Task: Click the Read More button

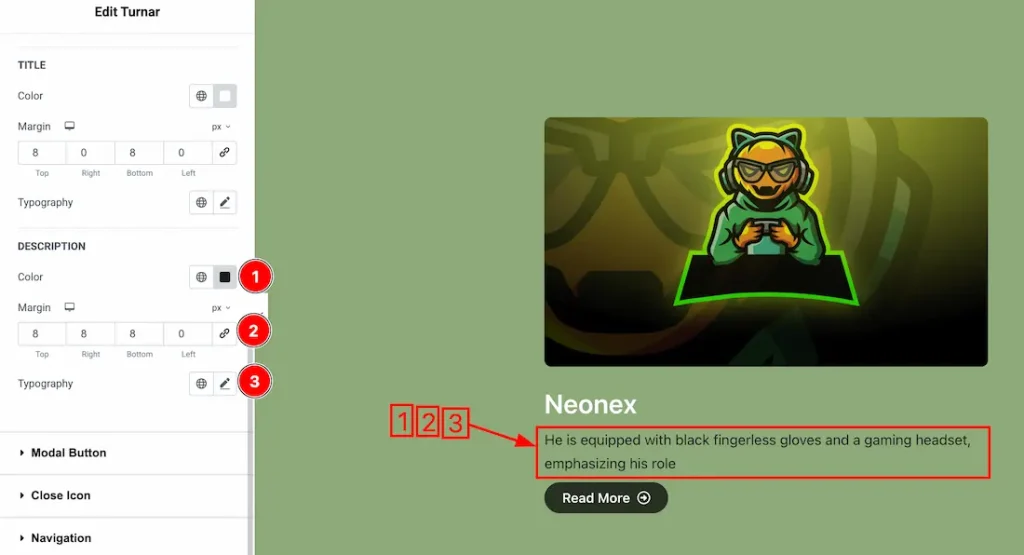Action: point(606,498)
